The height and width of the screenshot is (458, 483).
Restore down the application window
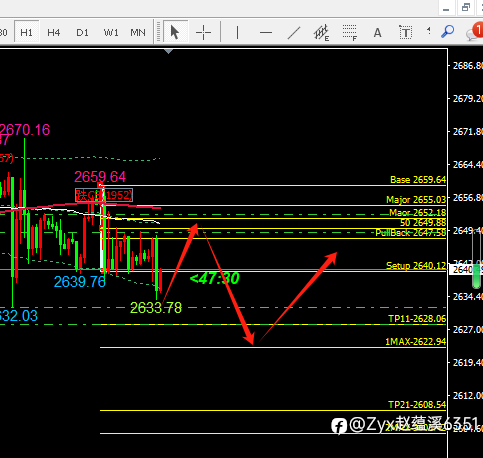(466, 8)
